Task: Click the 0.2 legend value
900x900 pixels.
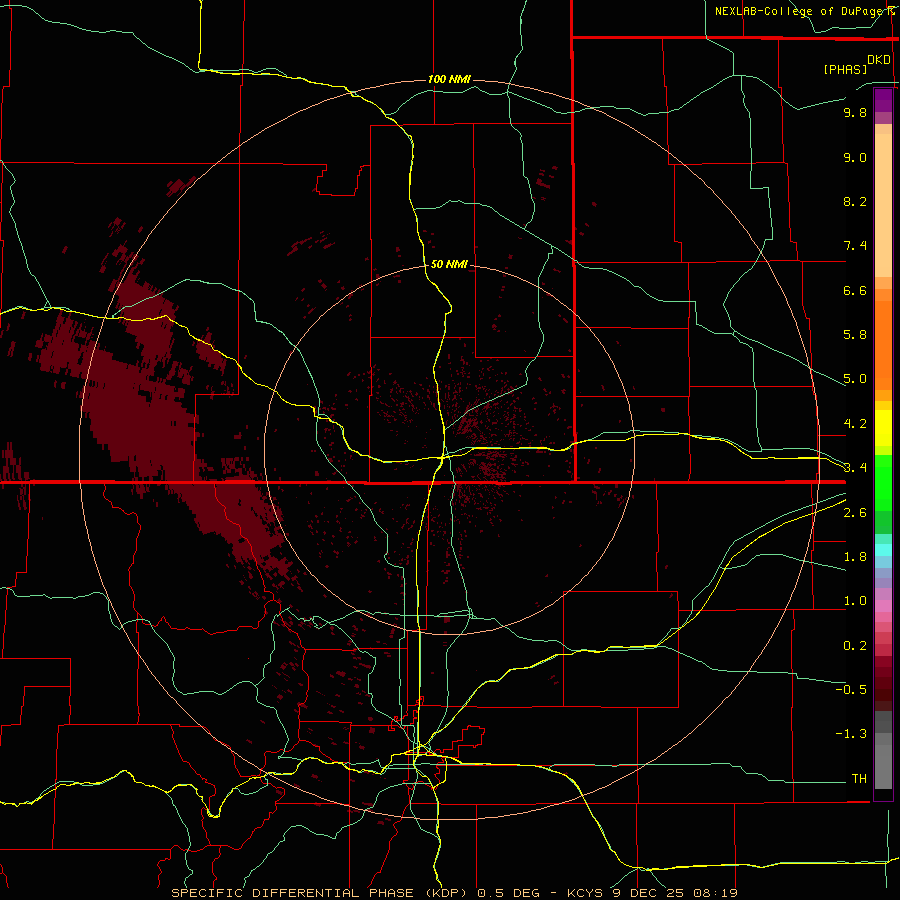Action: (x=855, y=646)
